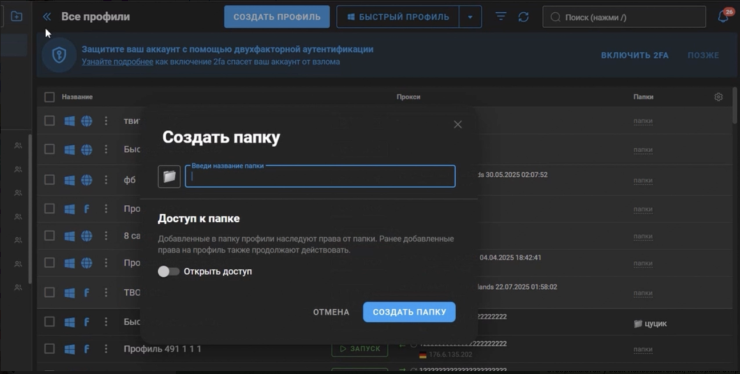Click the "Название" column header

(77, 97)
